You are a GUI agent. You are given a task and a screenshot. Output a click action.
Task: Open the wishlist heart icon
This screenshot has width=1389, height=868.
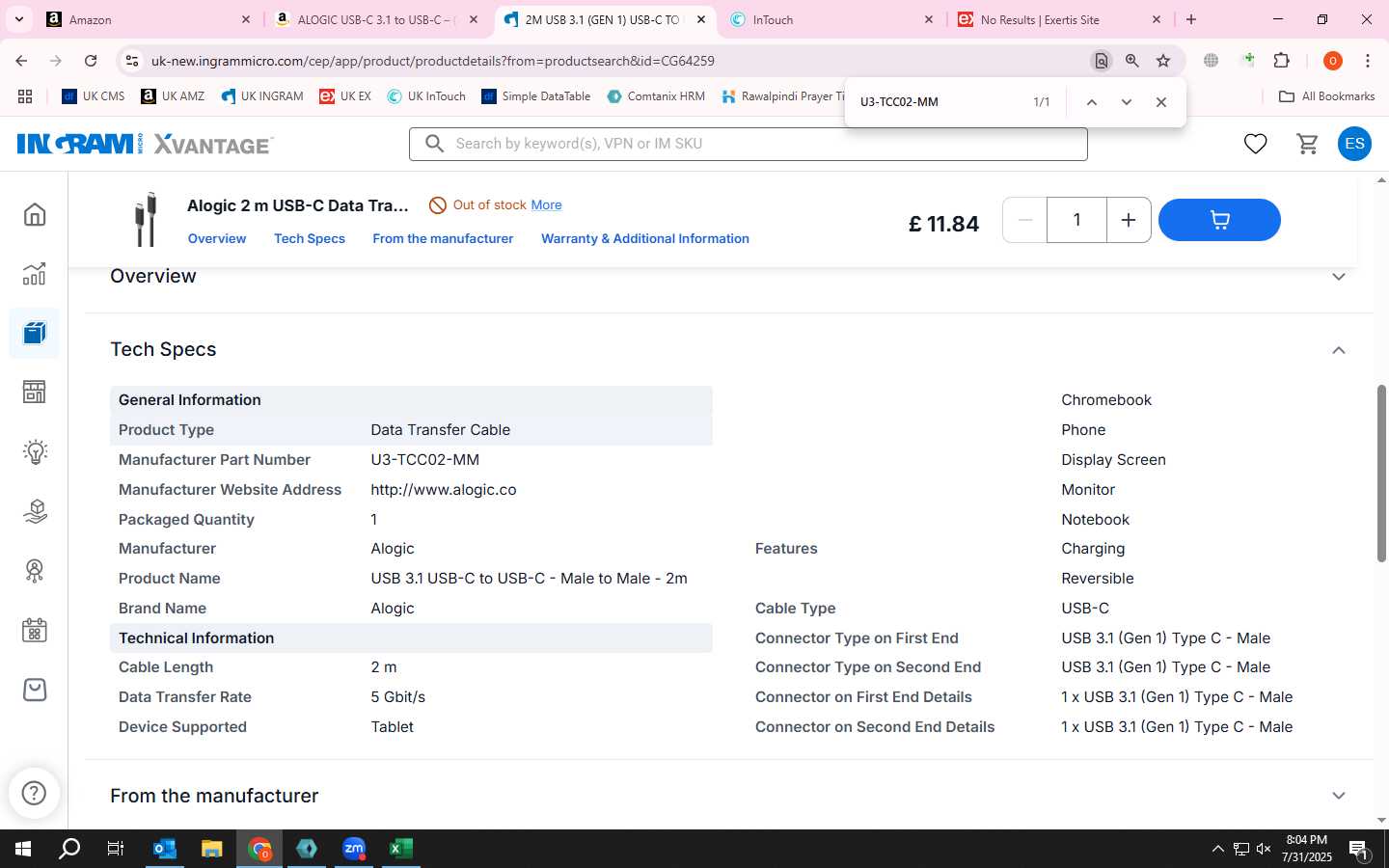click(x=1255, y=144)
